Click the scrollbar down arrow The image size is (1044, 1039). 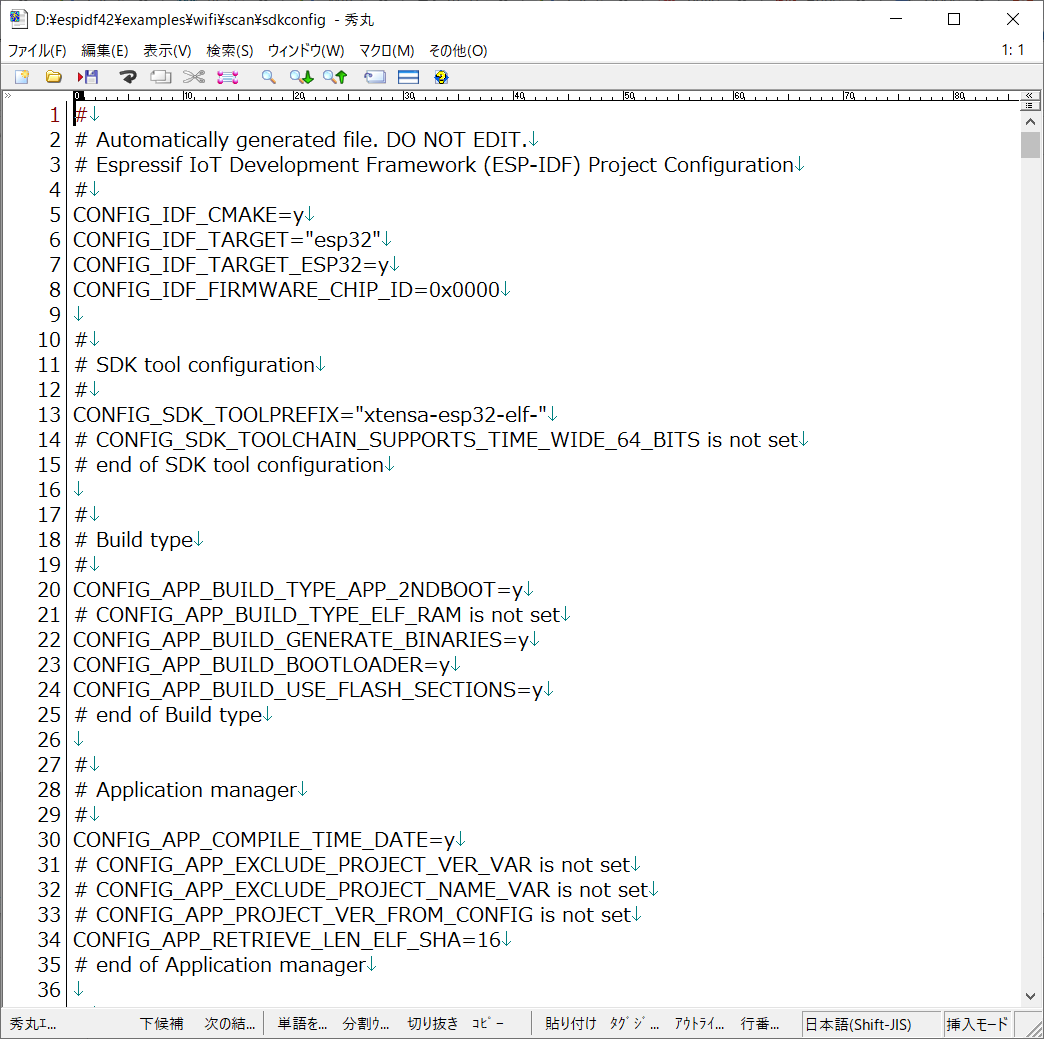click(x=1030, y=996)
